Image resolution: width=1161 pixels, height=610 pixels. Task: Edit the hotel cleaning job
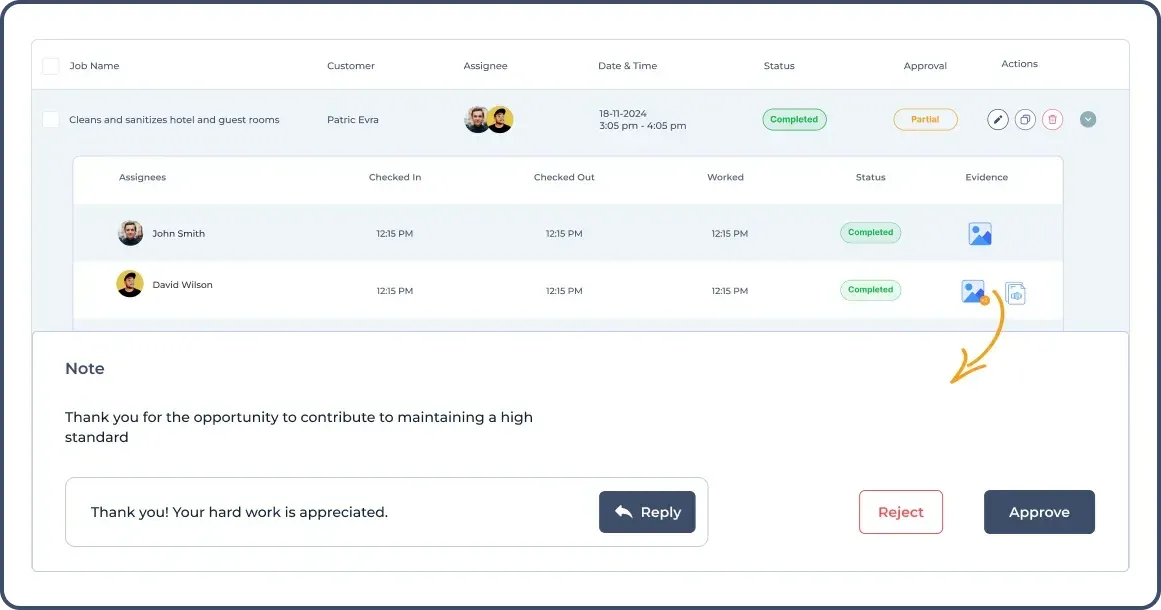(x=997, y=119)
